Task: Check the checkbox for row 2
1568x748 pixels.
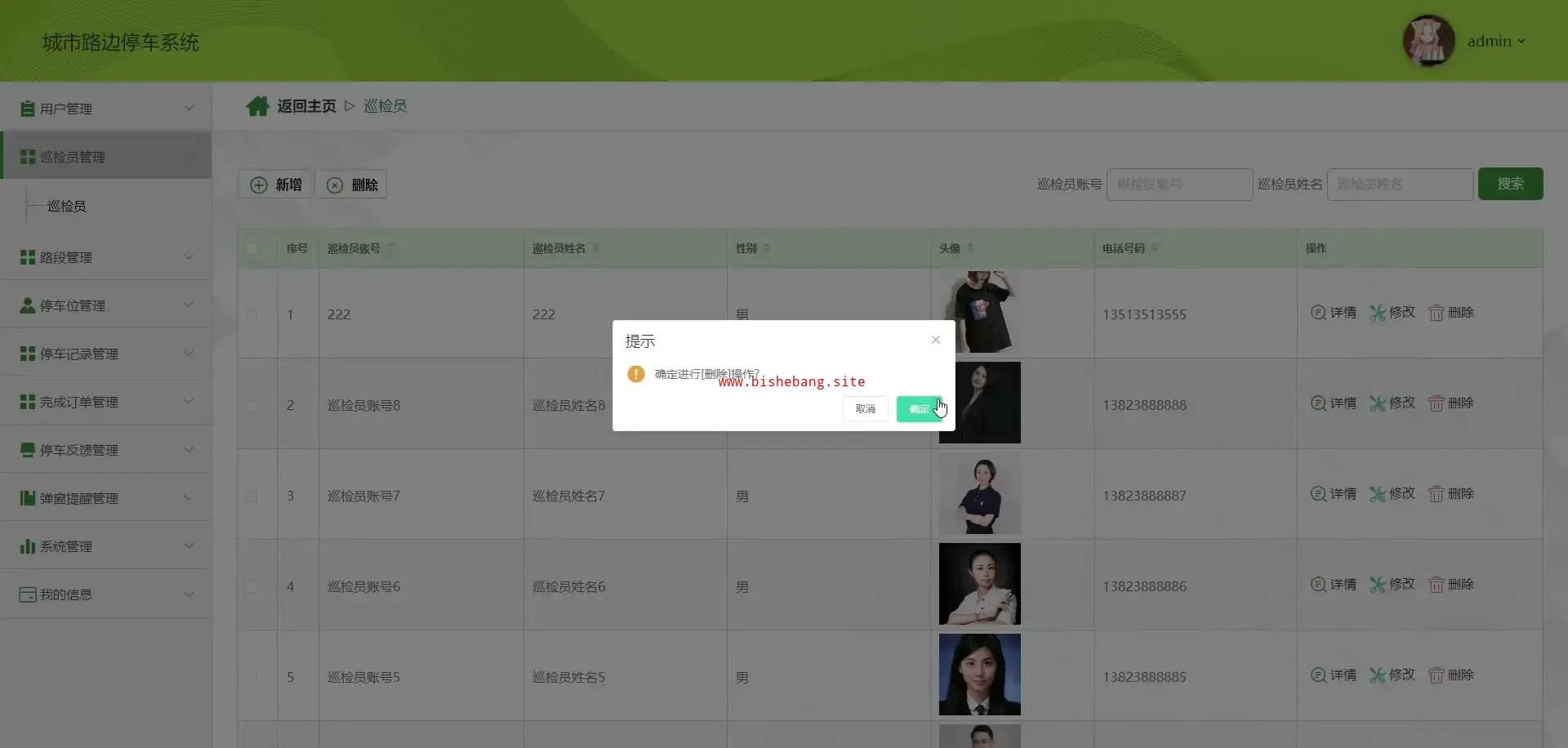Action: (x=252, y=405)
